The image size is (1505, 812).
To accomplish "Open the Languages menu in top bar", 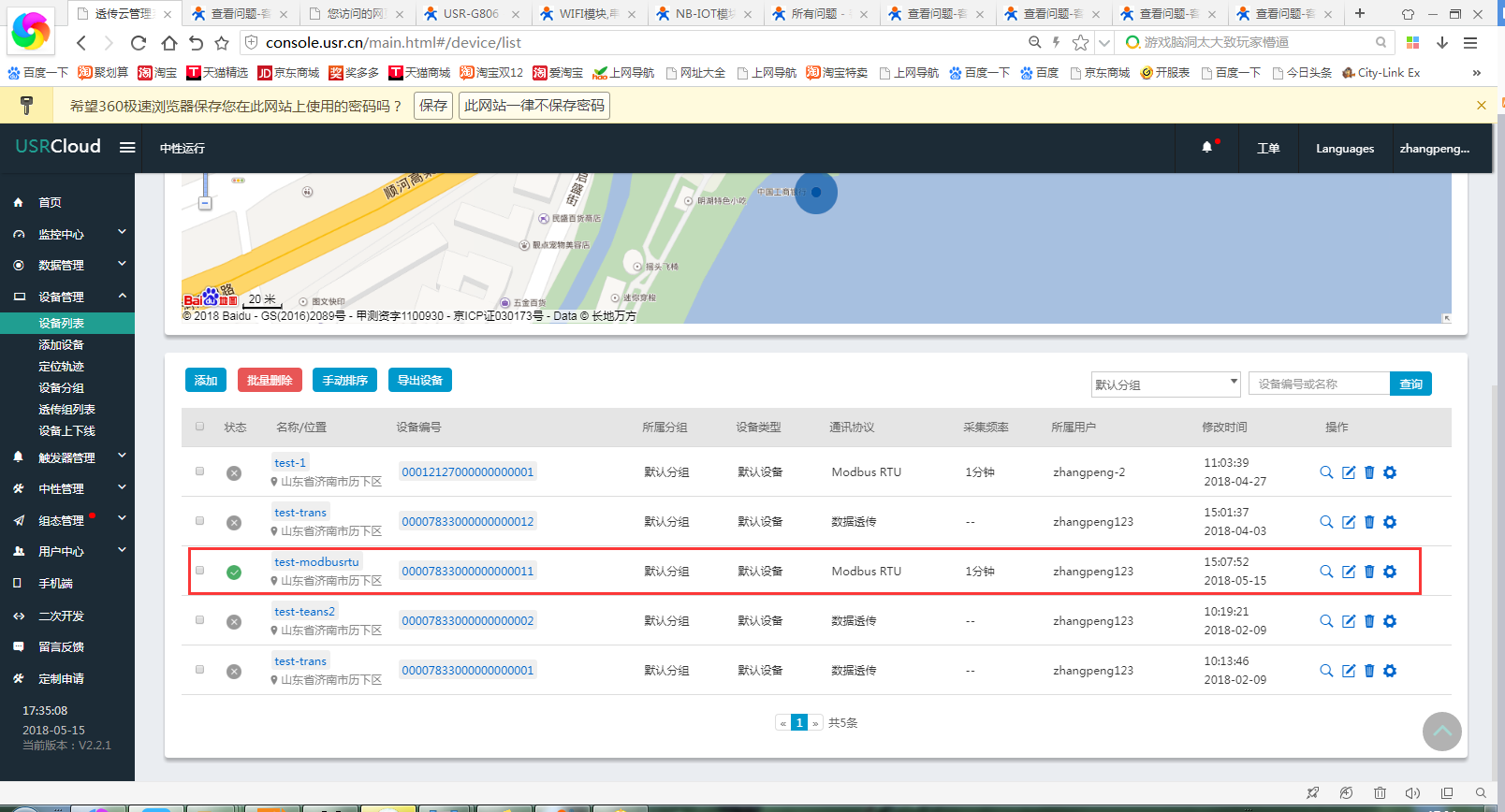I will point(1344,149).
